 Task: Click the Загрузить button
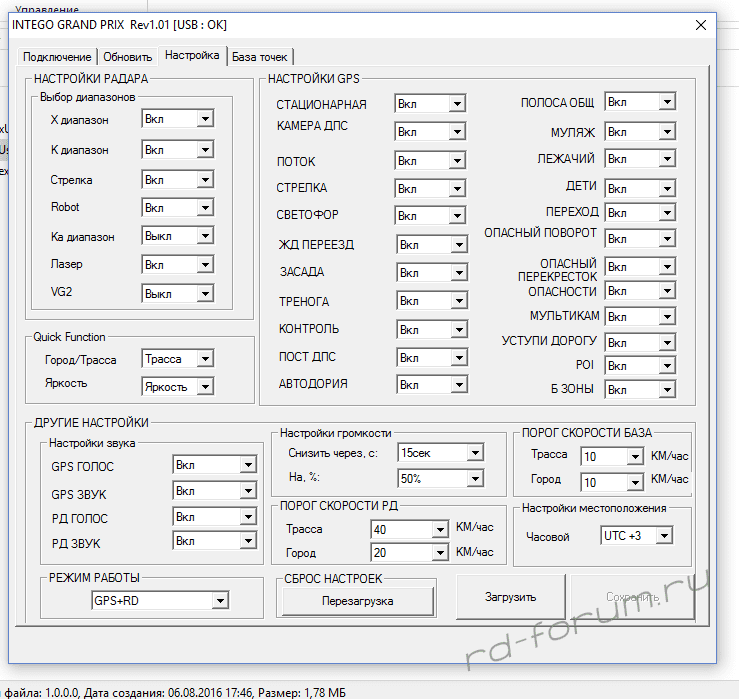[x=511, y=597]
